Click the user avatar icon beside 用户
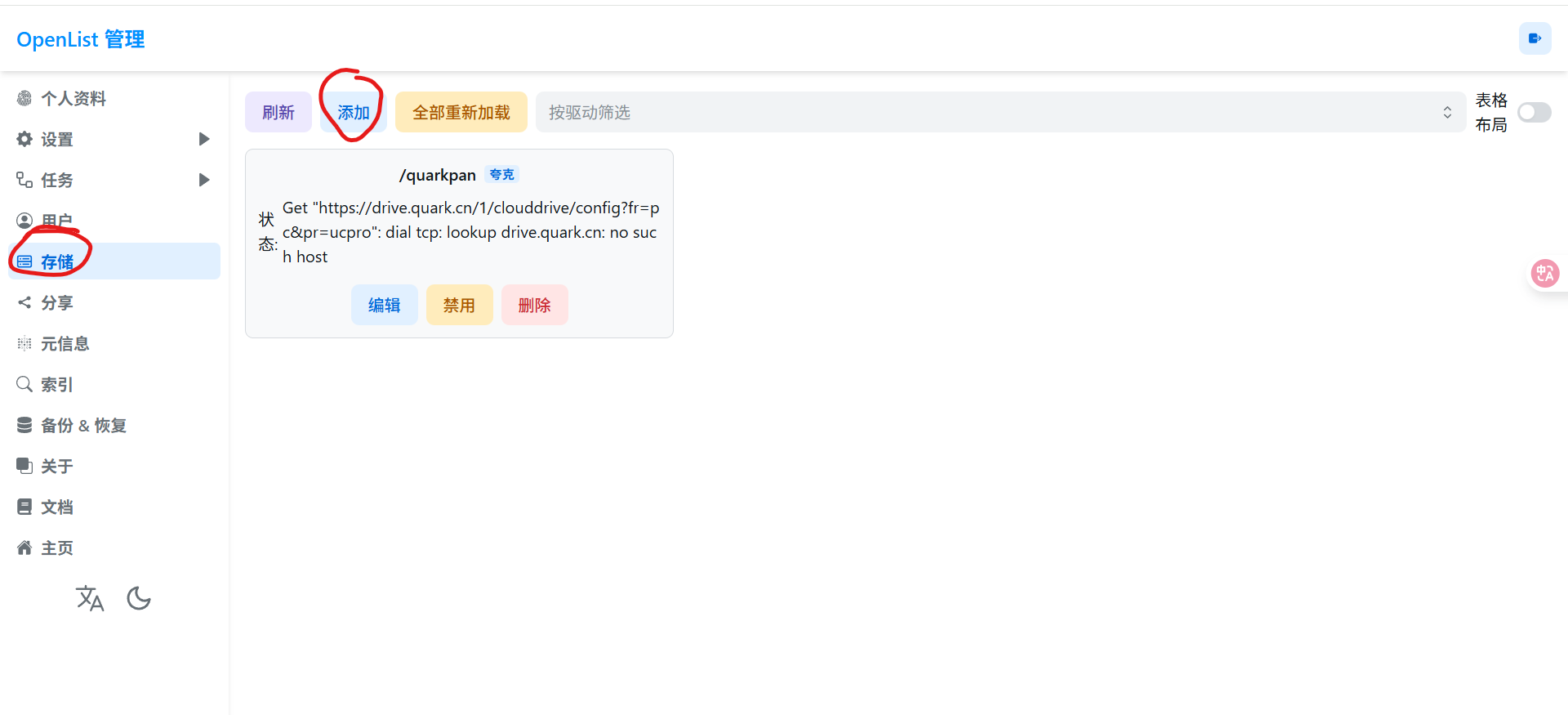Image resolution: width=1568 pixels, height=715 pixels. (x=24, y=221)
